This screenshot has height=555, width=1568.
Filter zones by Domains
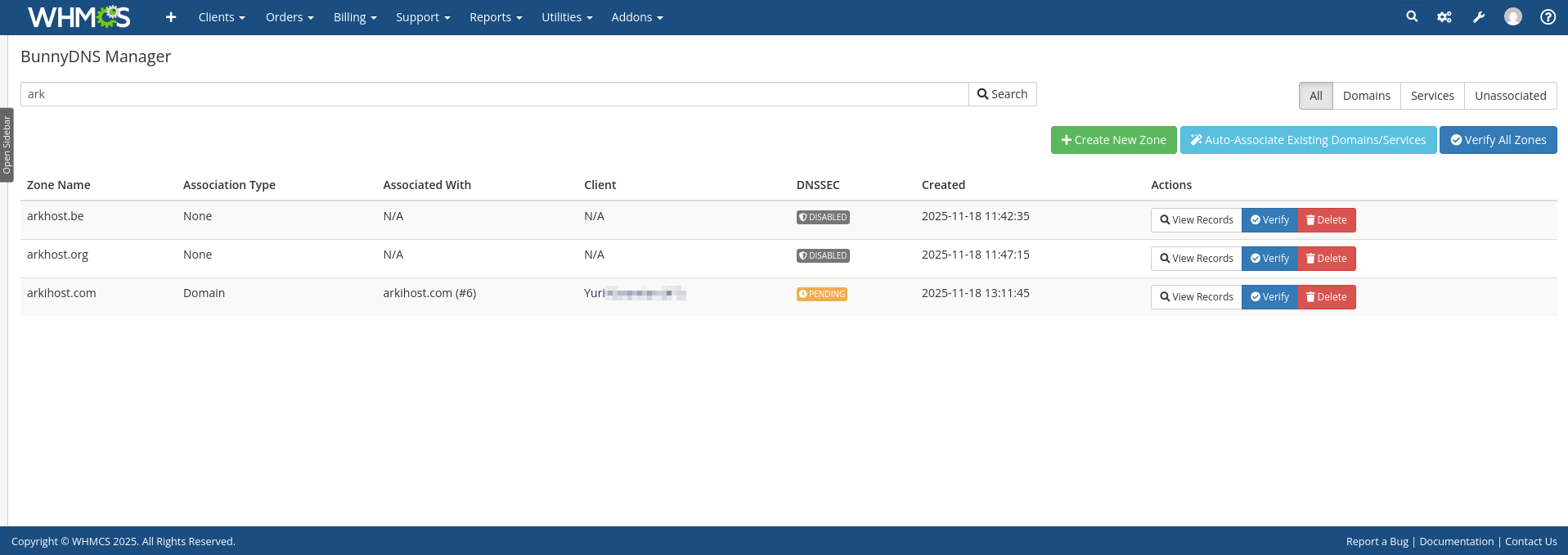[x=1366, y=96]
